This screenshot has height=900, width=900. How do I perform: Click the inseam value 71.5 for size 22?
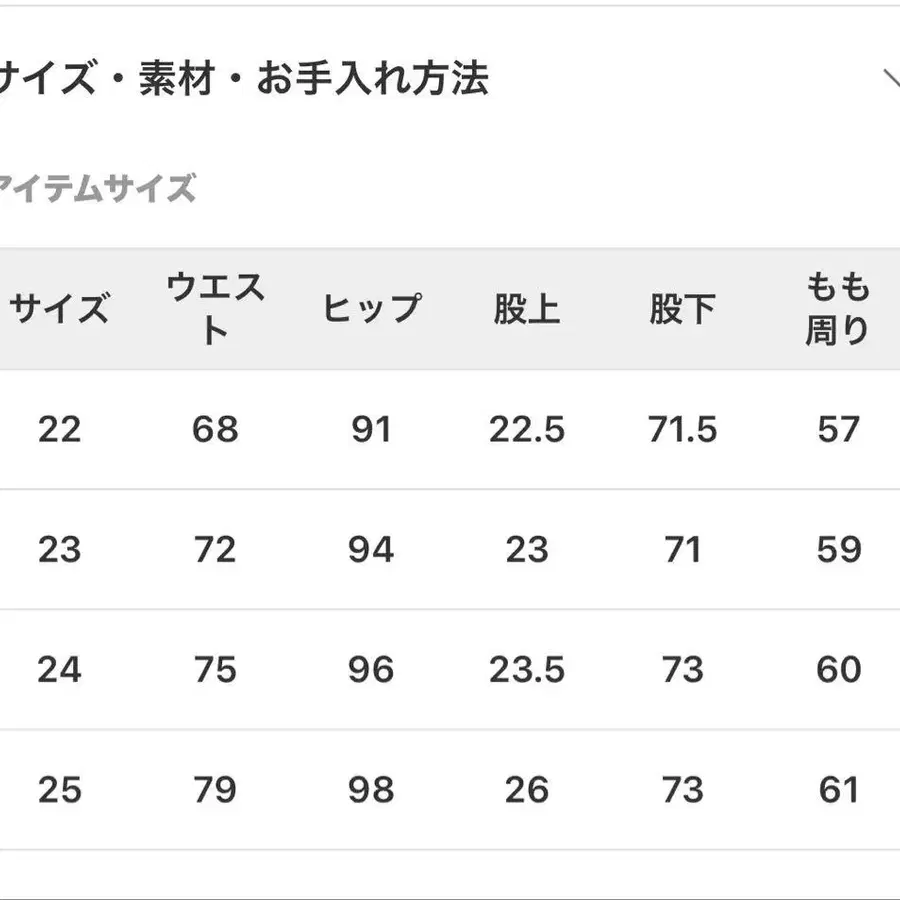coord(681,430)
